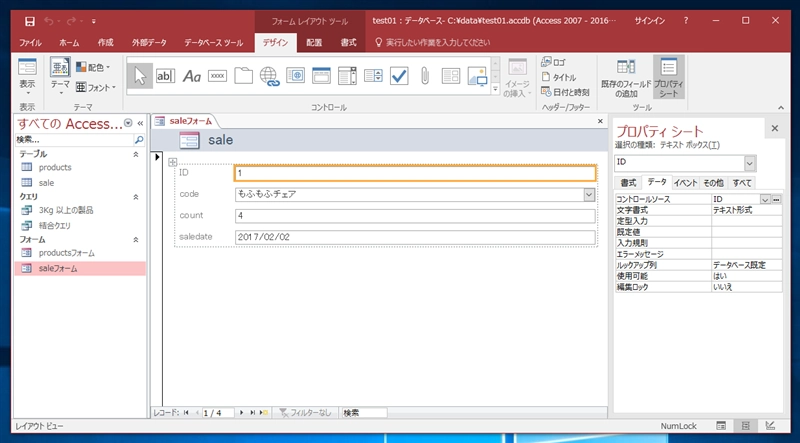The image size is (800, 443).
Task: Open the File (ファイル) tab
Action: [x=30, y=43]
